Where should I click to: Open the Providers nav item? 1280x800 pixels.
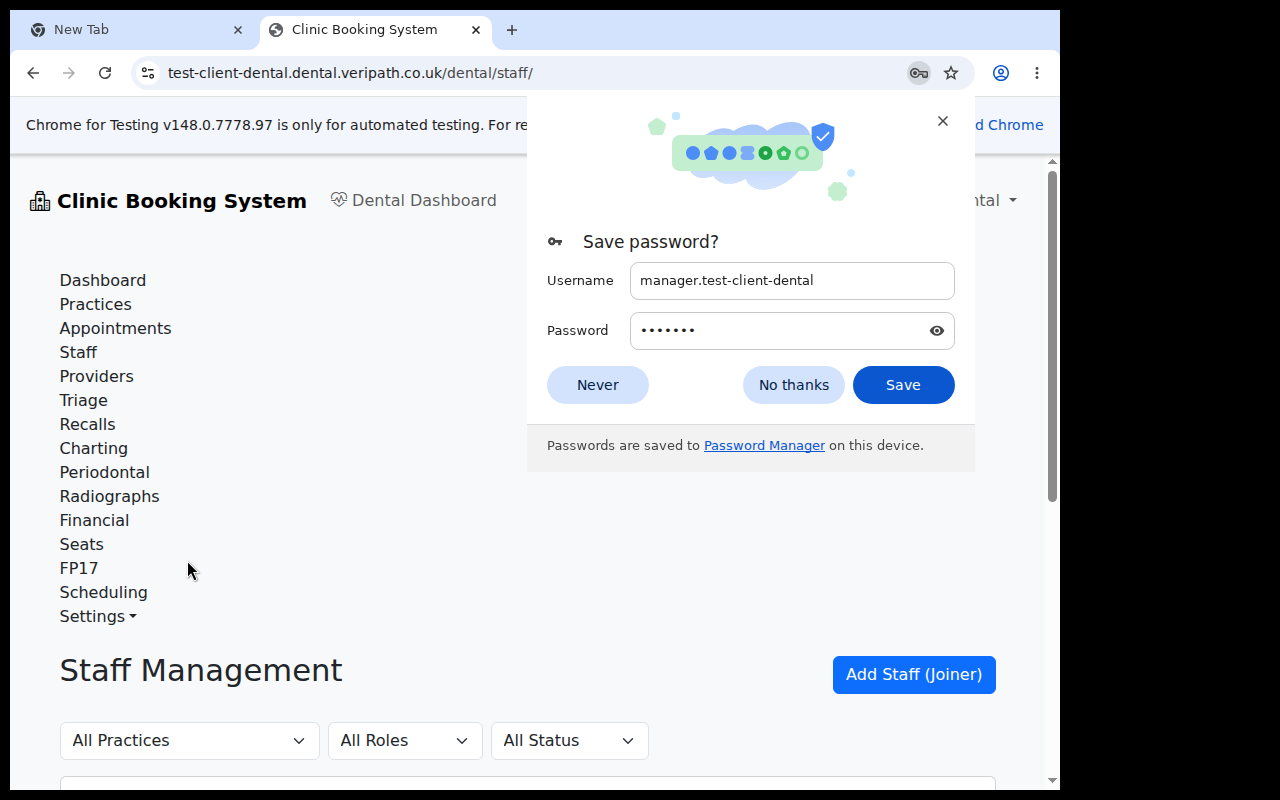(97, 376)
